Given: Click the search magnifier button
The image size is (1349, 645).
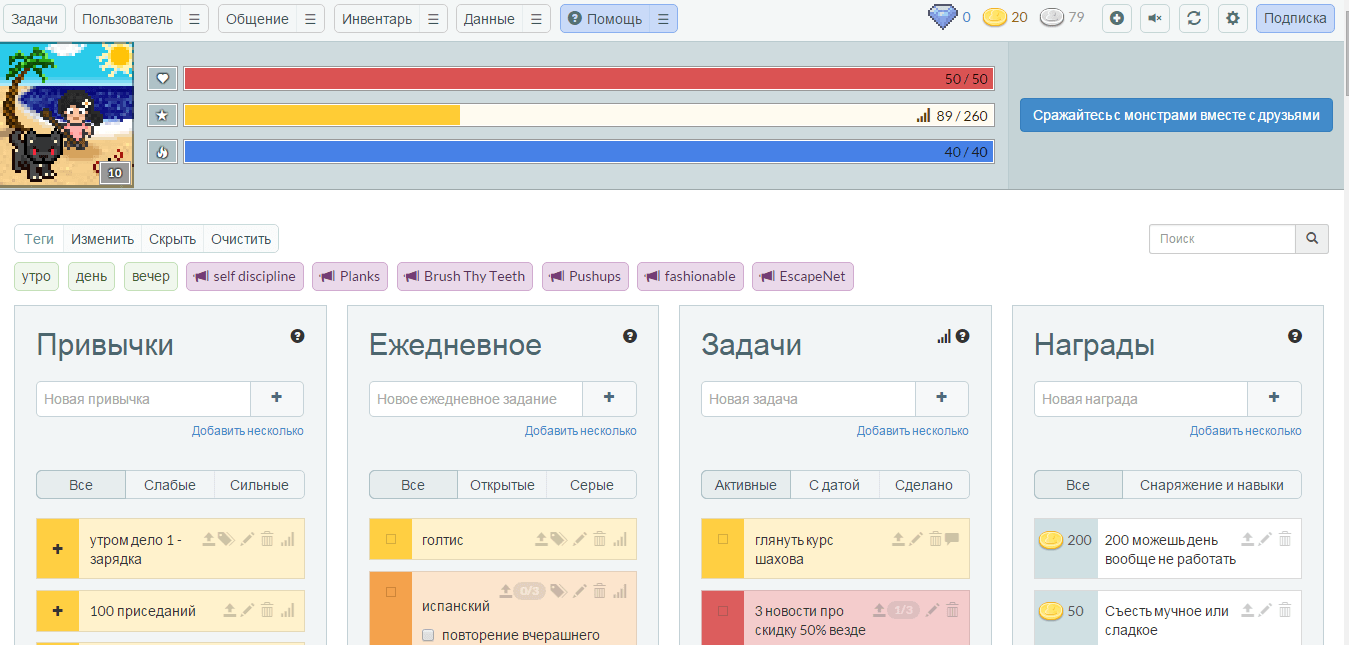Looking at the screenshot, I should pos(1312,239).
